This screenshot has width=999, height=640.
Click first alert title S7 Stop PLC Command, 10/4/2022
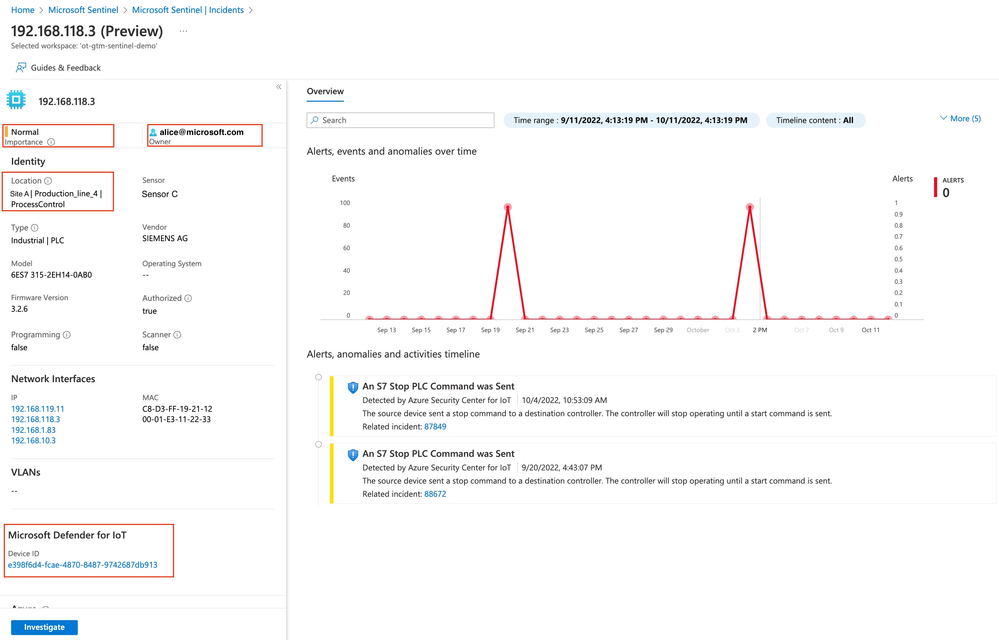(438, 386)
